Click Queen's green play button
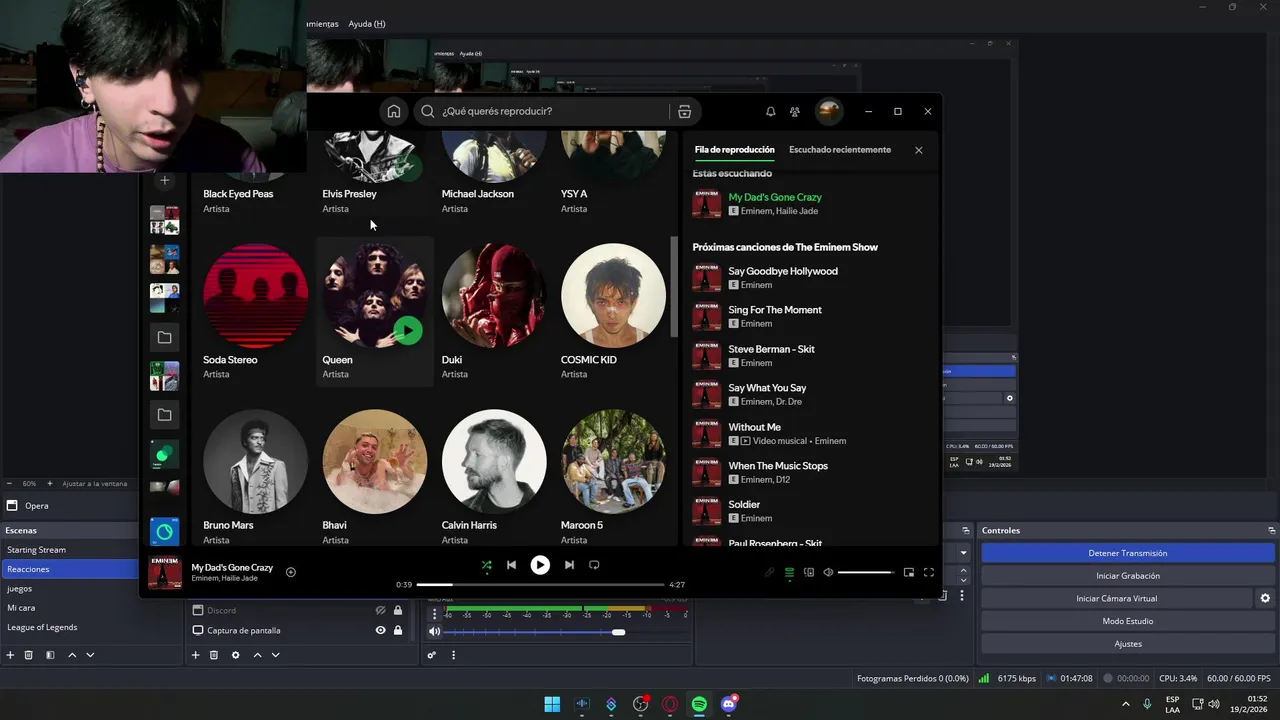The height and width of the screenshot is (720, 1280). tap(407, 330)
